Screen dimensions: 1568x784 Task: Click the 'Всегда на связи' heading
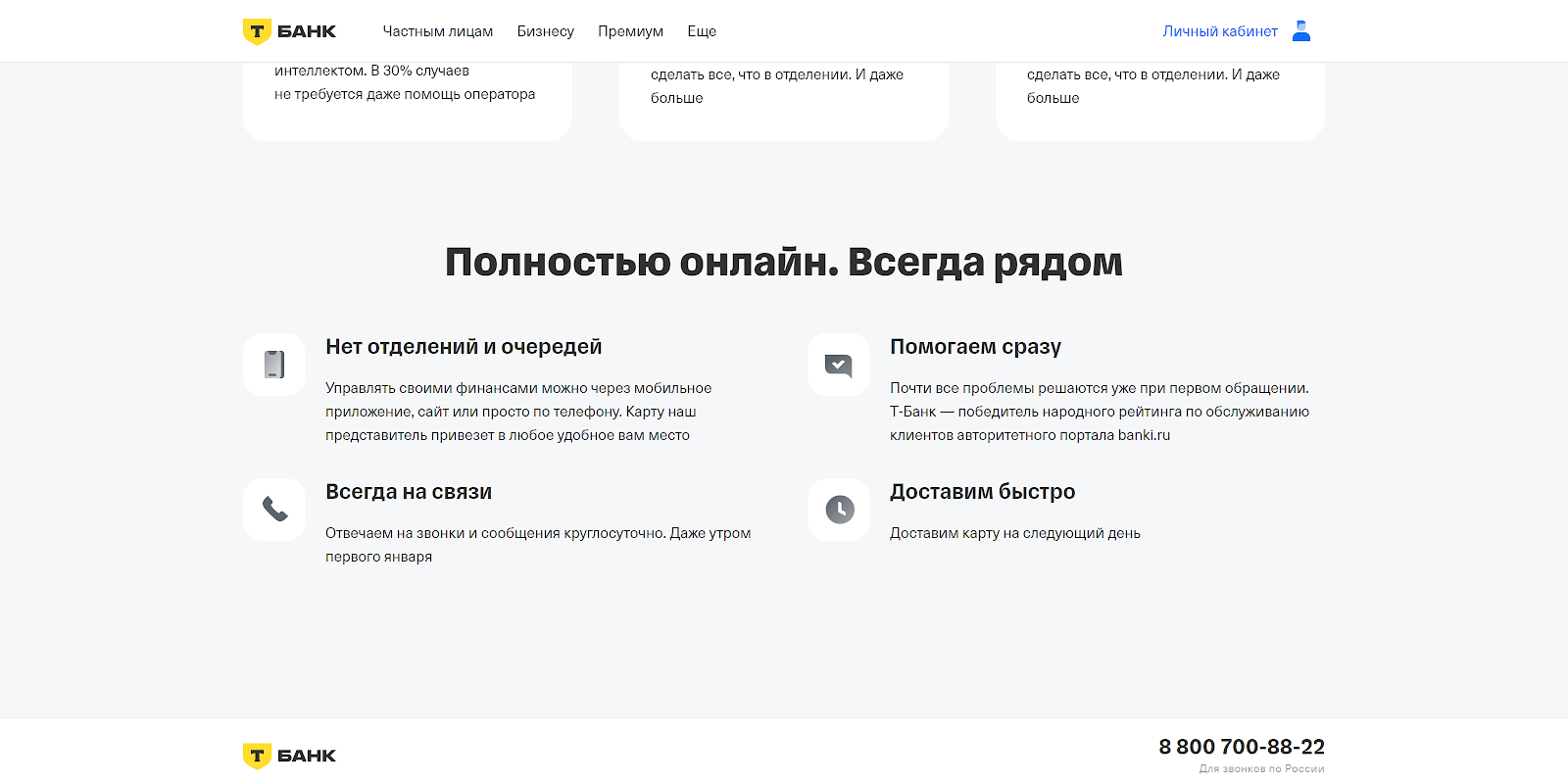tap(409, 492)
